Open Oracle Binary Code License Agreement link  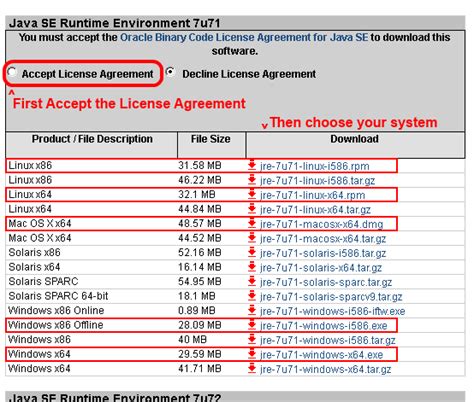tap(244, 37)
